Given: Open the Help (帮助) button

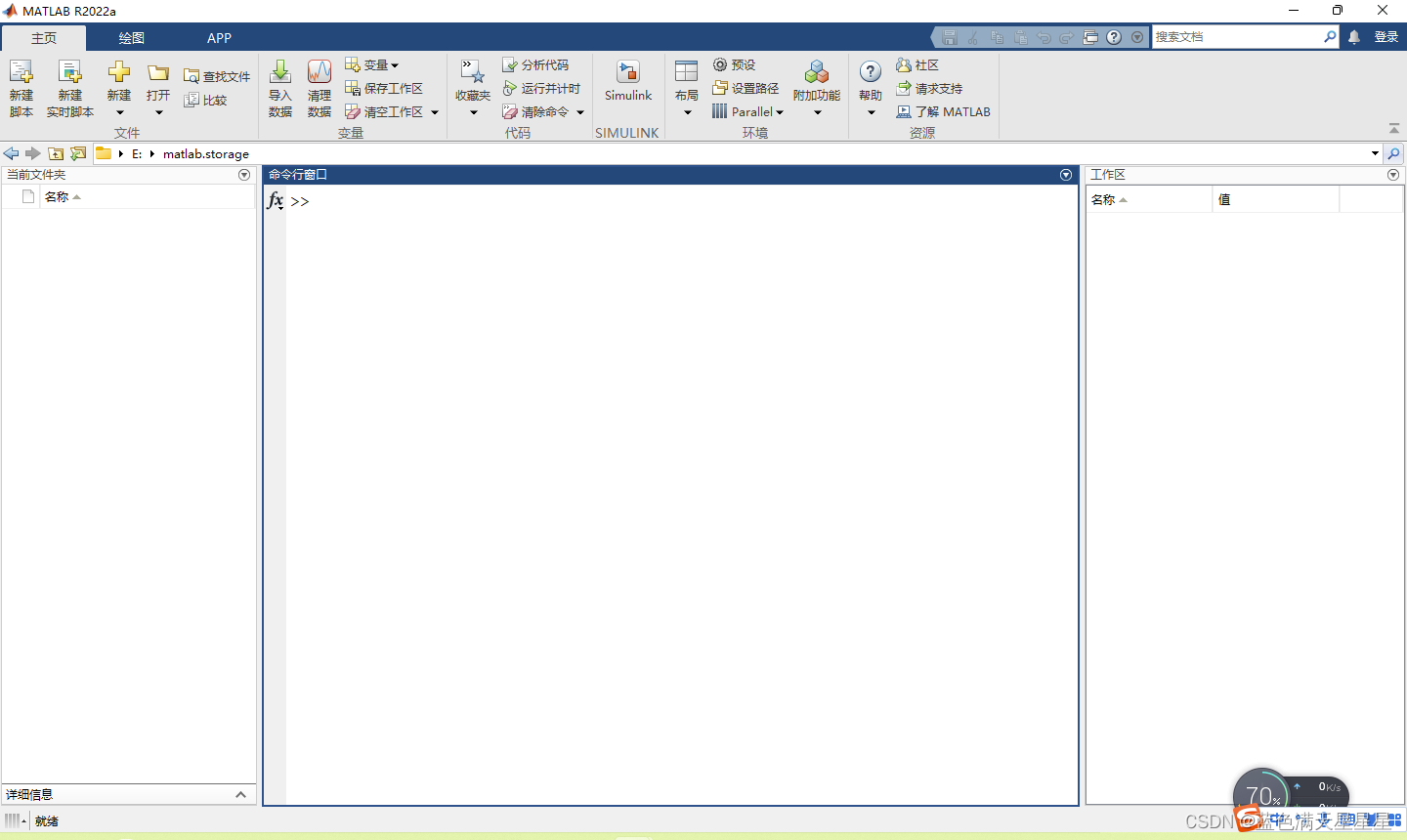Looking at the screenshot, I should (871, 88).
